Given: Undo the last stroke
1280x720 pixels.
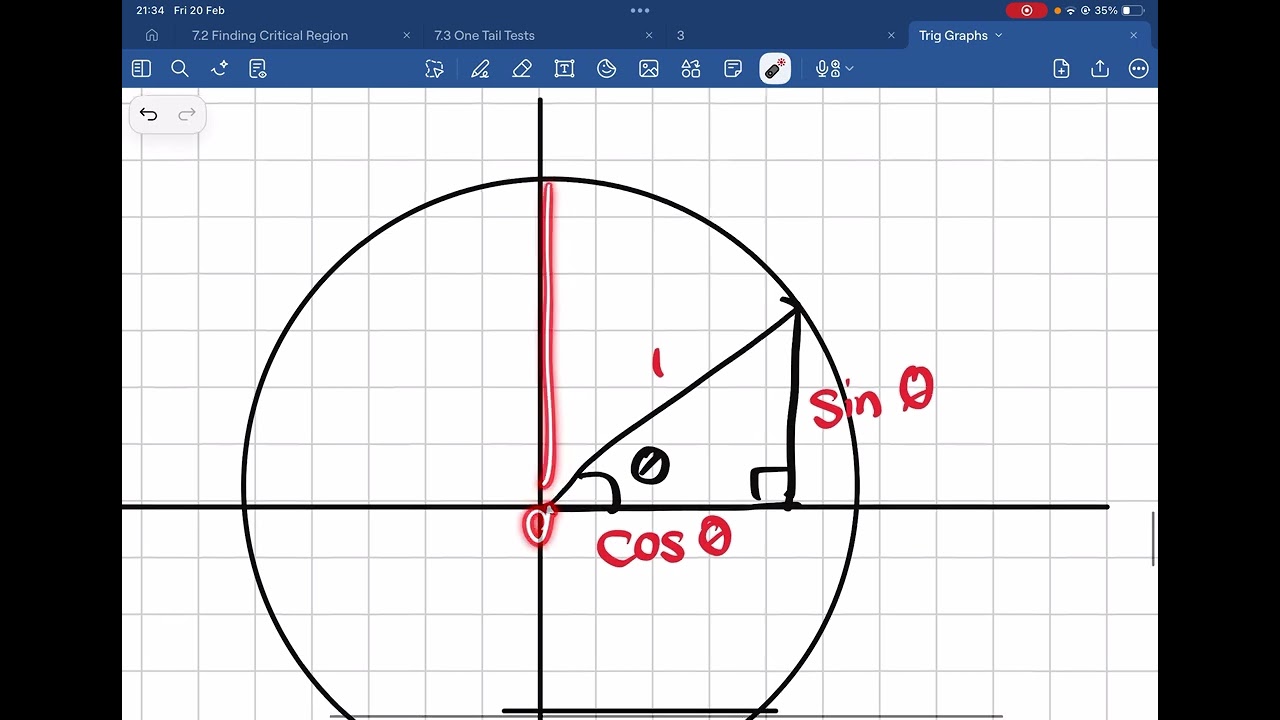Looking at the screenshot, I should 149,115.
